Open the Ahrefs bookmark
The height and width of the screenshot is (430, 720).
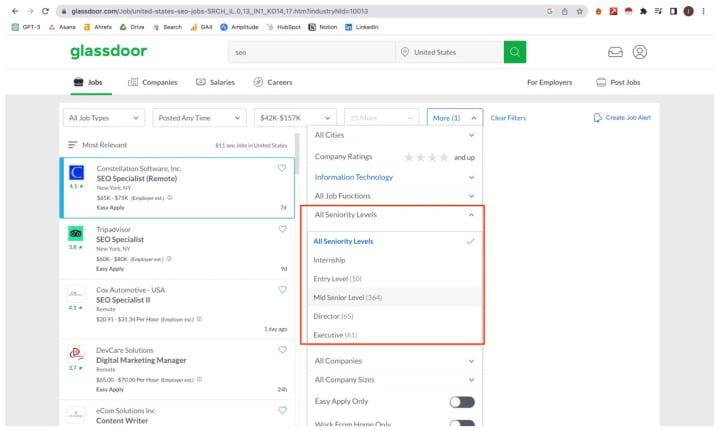click(x=98, y=27)
